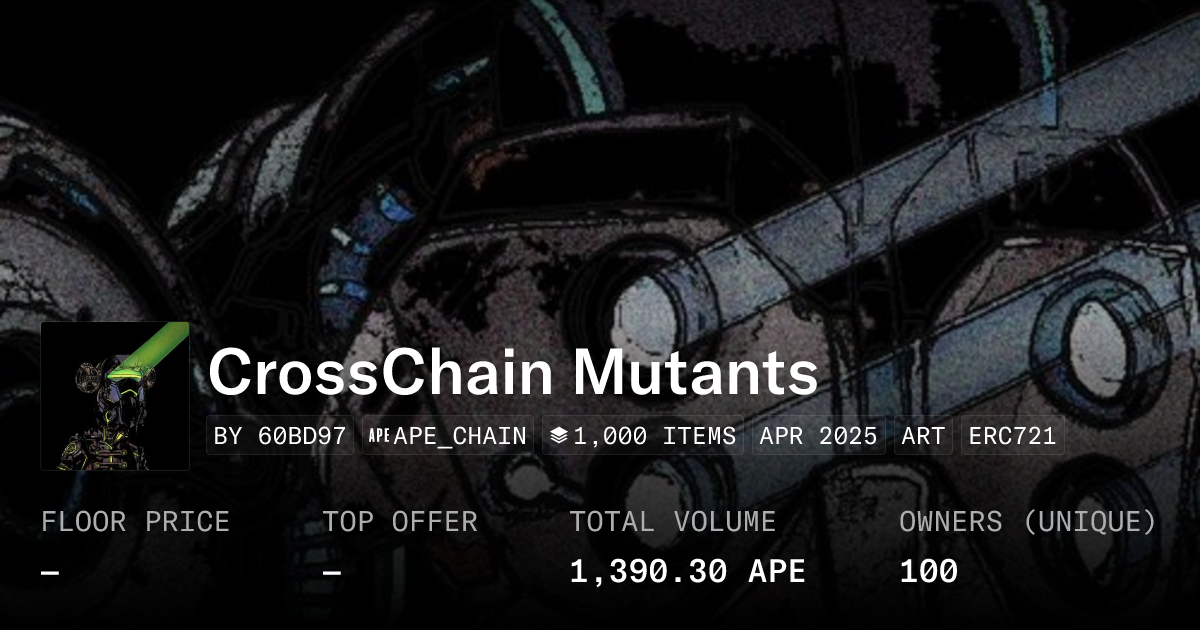
Task: Click the 100 unique owners value
Action: (x=928, y=572)
